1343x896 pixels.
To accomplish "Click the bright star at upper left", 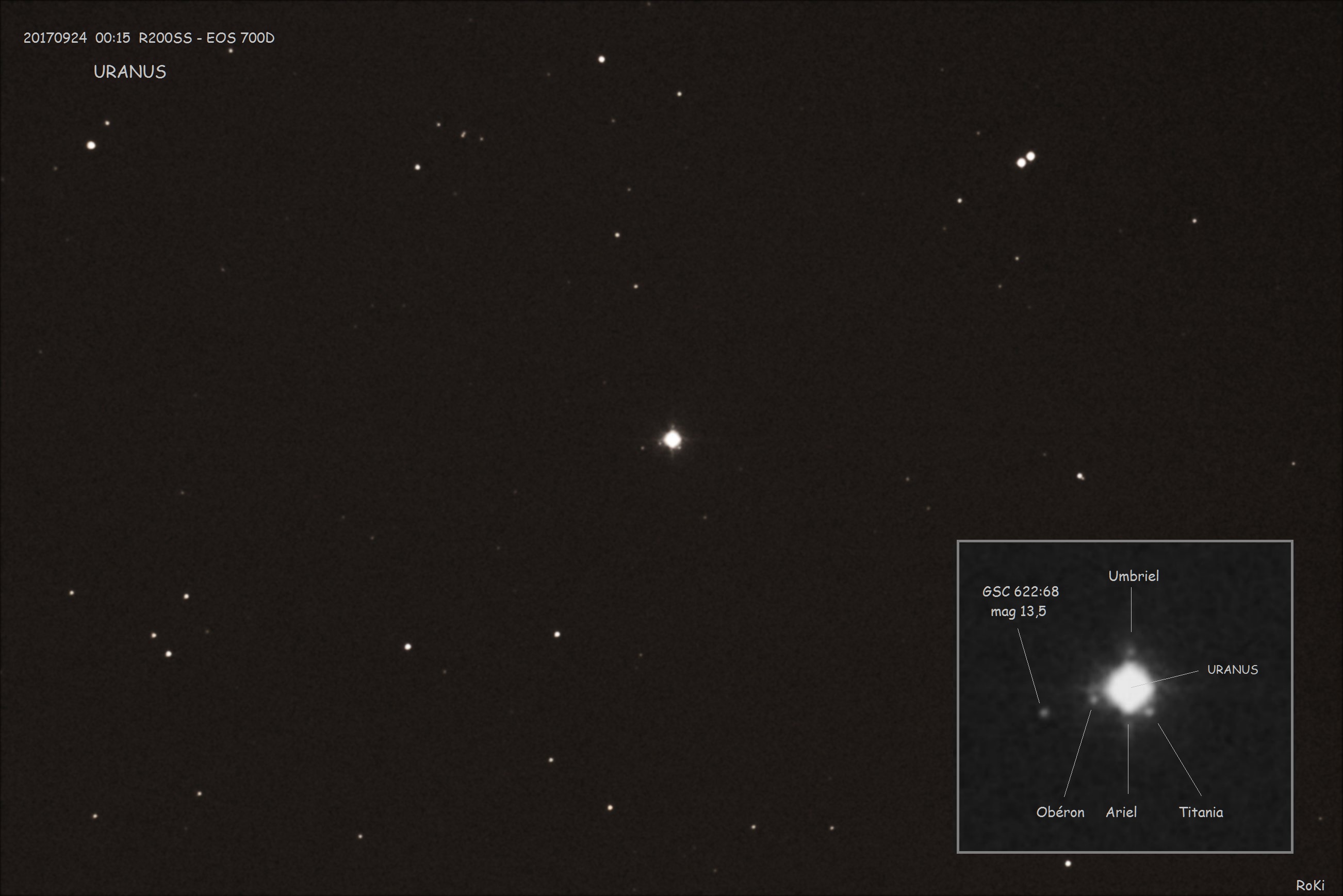I will point(91,145).
